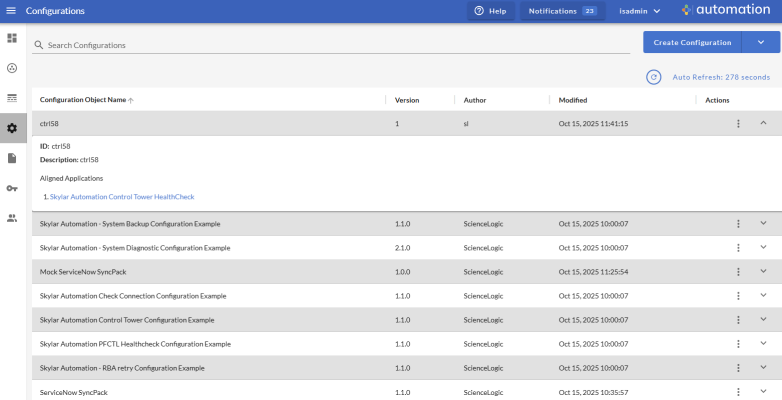Open actions menu for ctrl58 row
The width and height of the screenshot is (782, 400).
tap(738, 123)
